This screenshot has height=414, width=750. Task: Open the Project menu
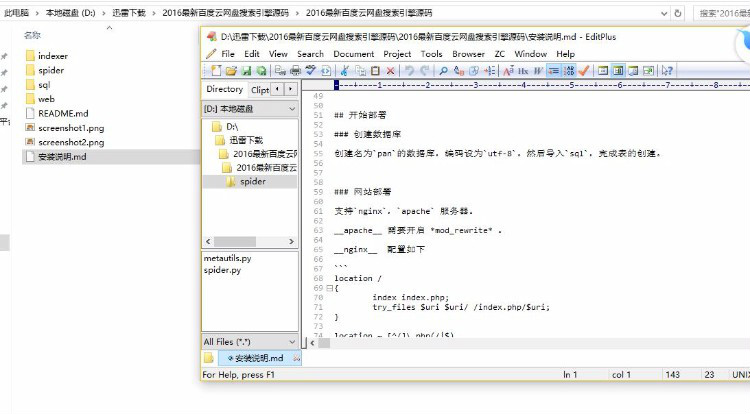point(397,54)
